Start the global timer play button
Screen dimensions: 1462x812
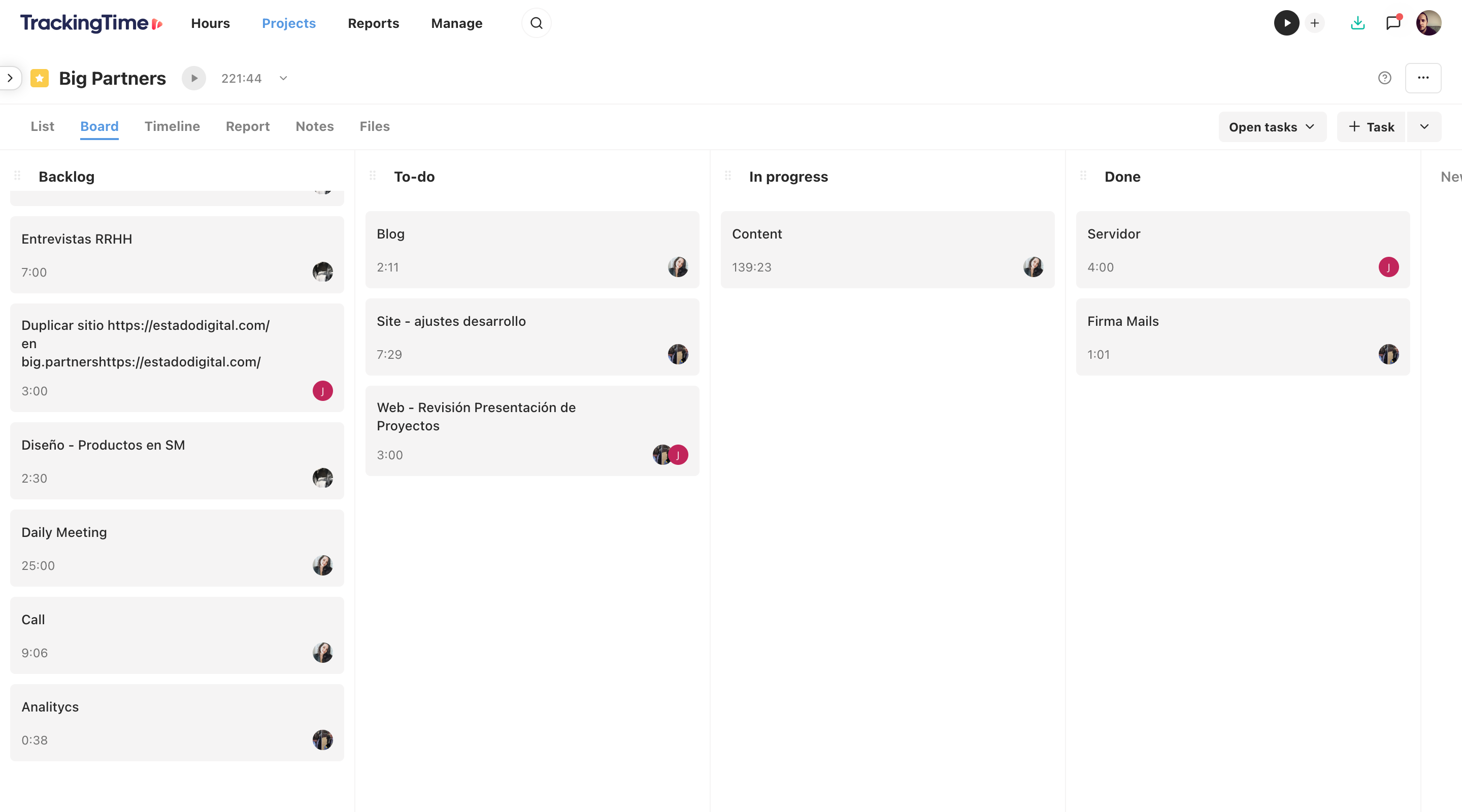1287,23
